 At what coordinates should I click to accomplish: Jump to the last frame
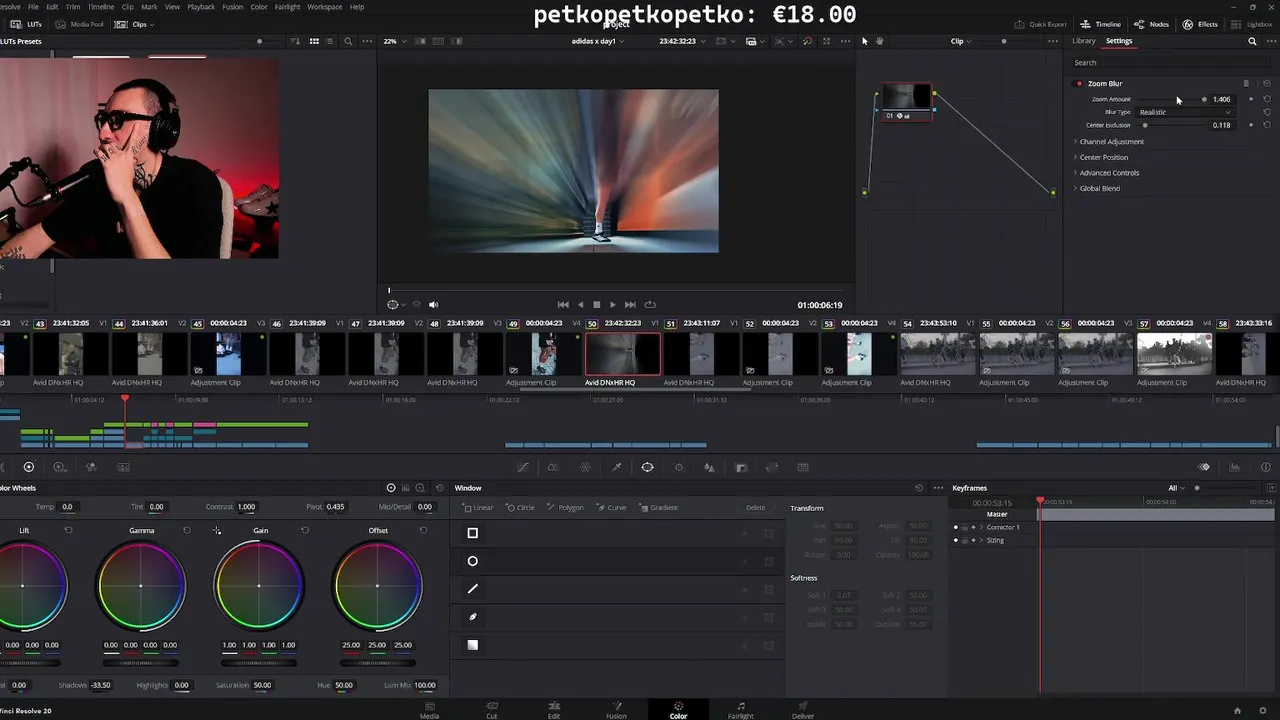point(630,304)
